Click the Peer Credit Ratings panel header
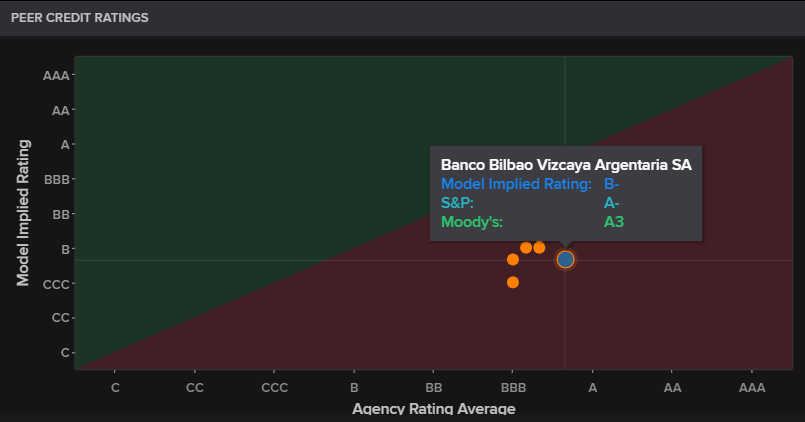805x422 pixels. pyautogui.click(x=80, y=18)
